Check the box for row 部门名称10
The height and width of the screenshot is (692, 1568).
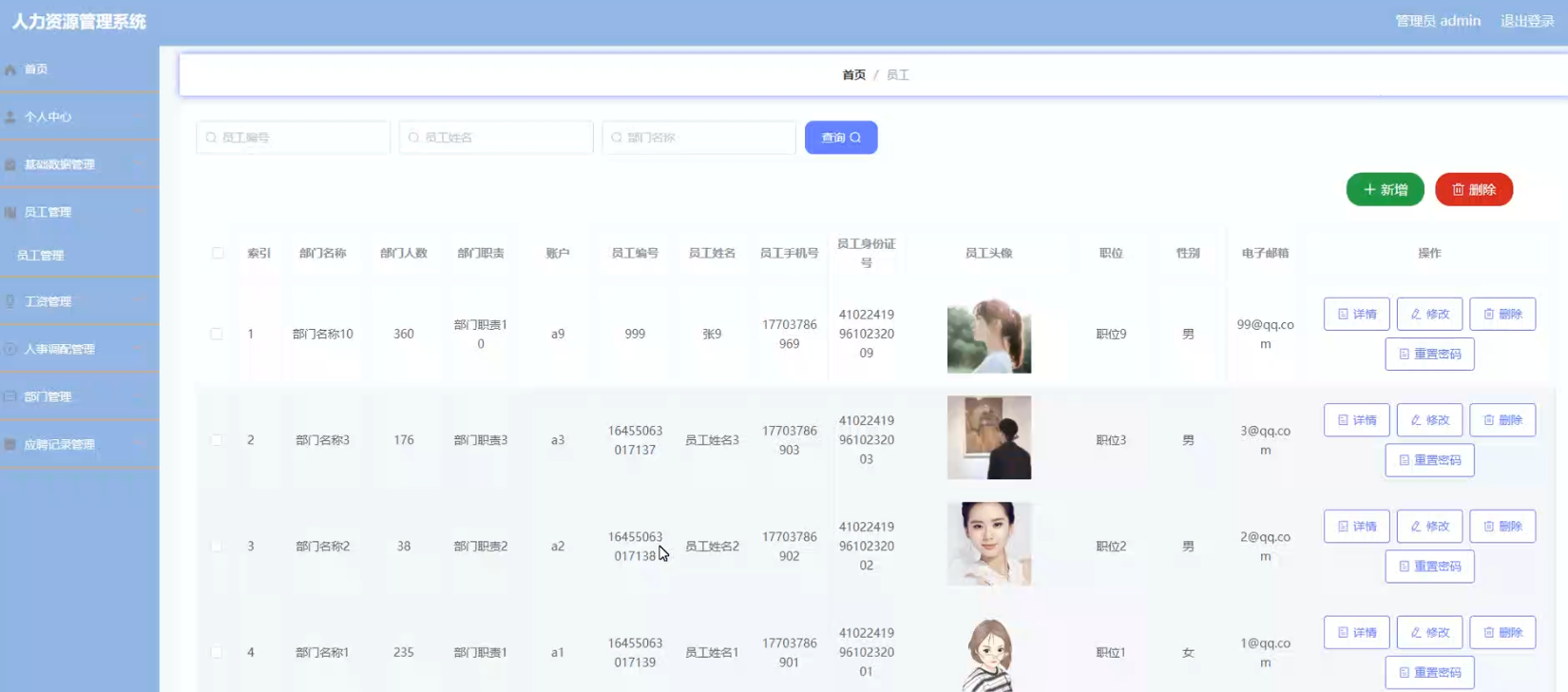tap(217, 334)
